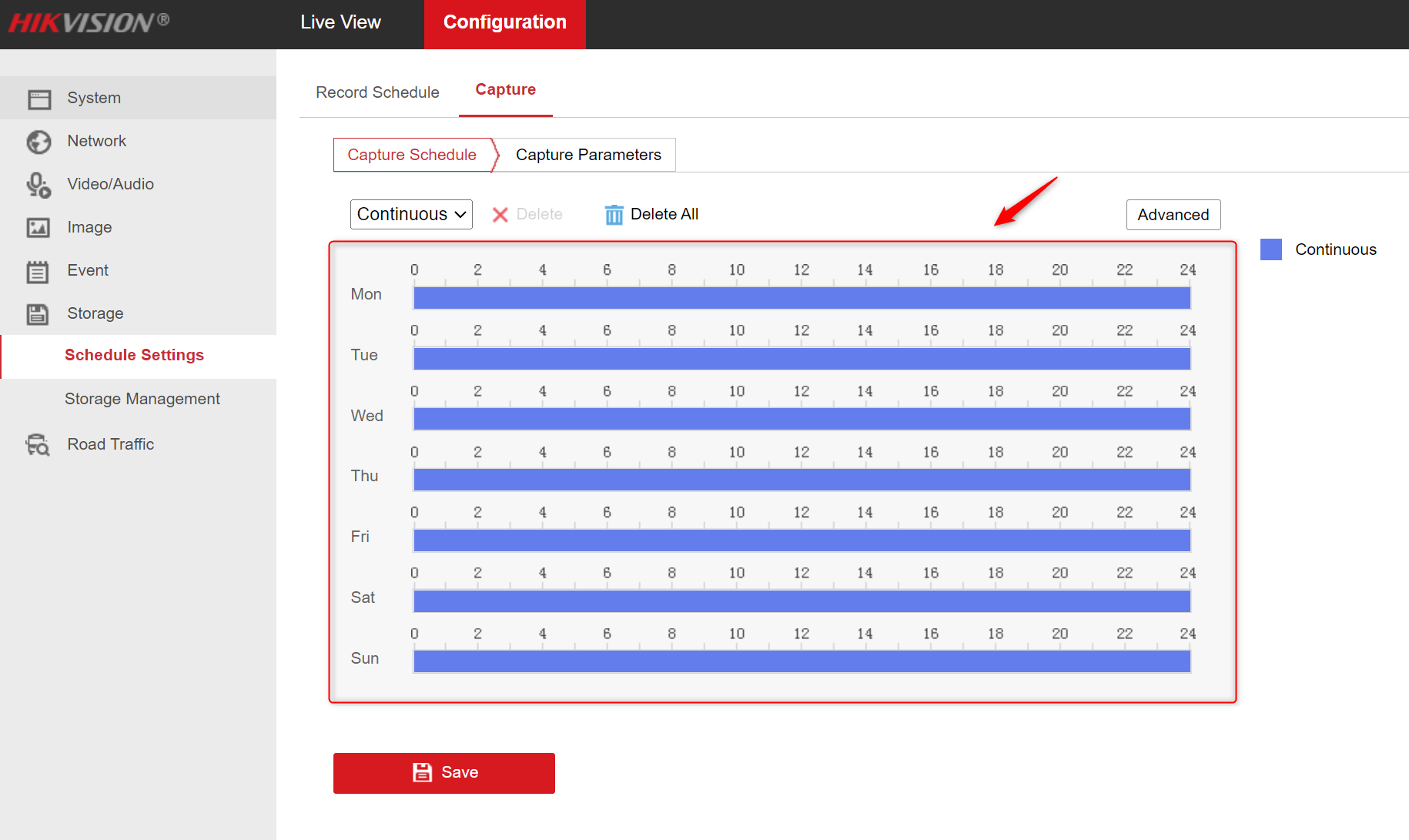The height and width of the screenshot is (840, 1409).
Task: Select Storage Management in the sidebar
Action: [142, 399]
